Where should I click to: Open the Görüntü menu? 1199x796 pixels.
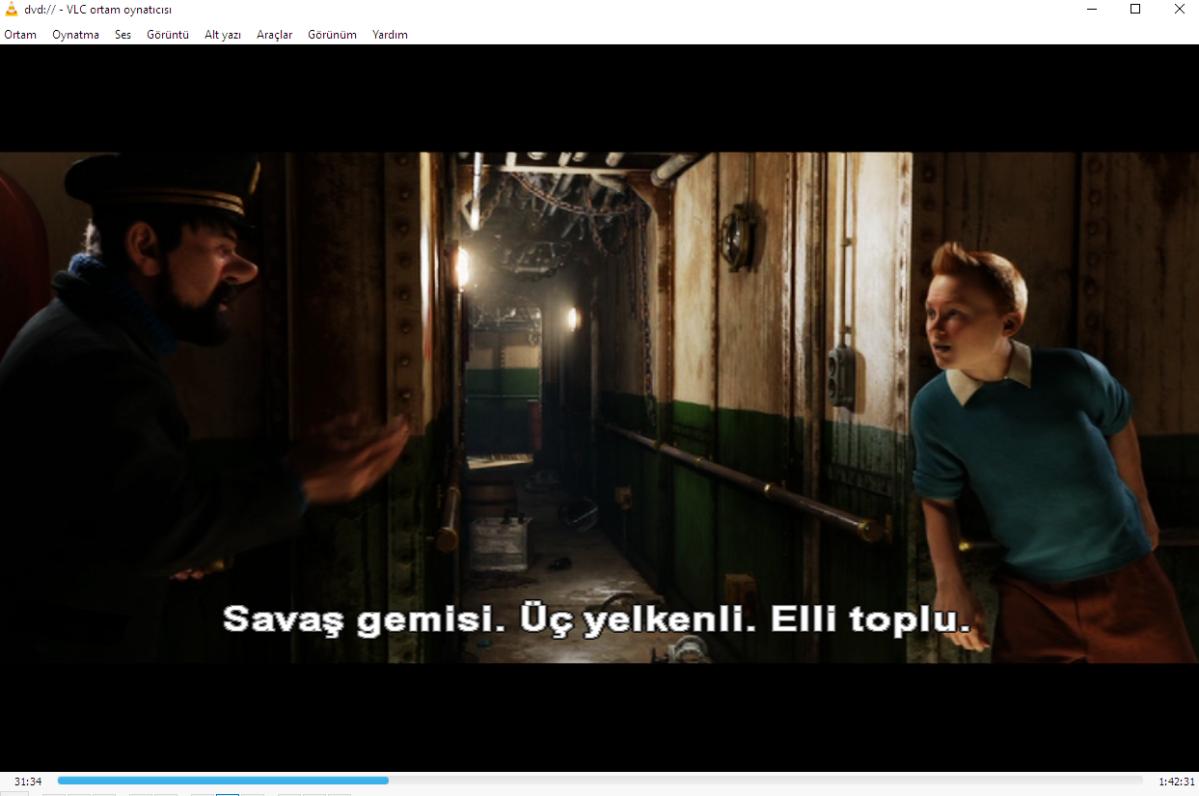pyautogui.click(x=167, y=34)
